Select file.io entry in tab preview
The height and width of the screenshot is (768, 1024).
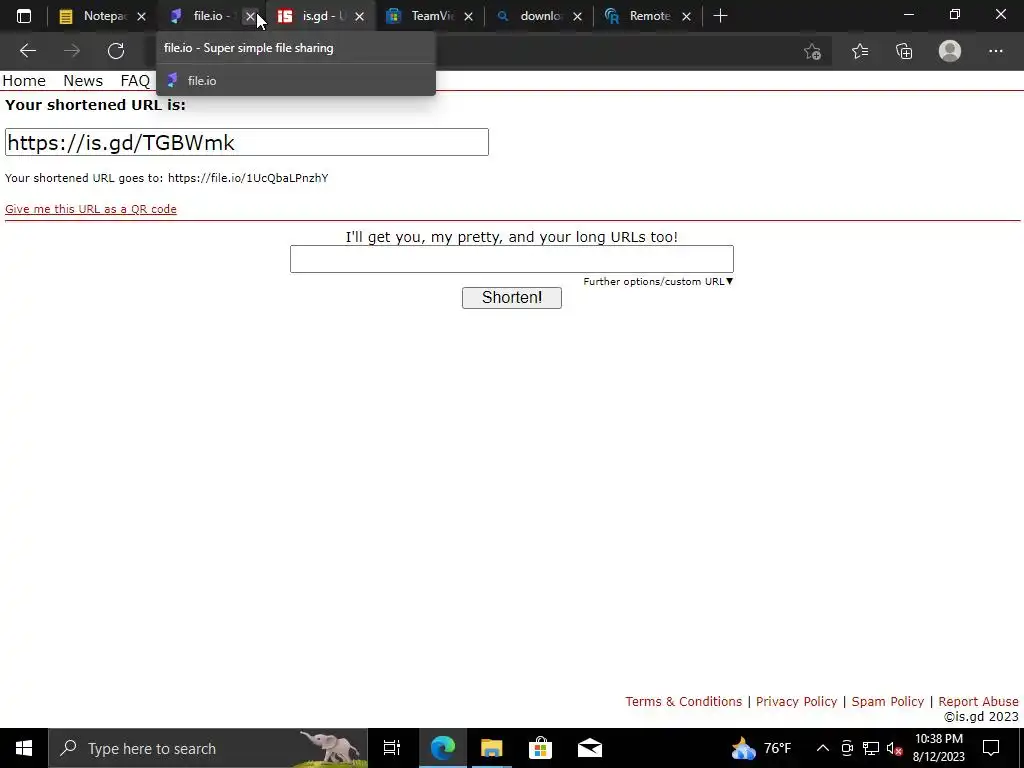pyautogui.click(x=296, y=80)
